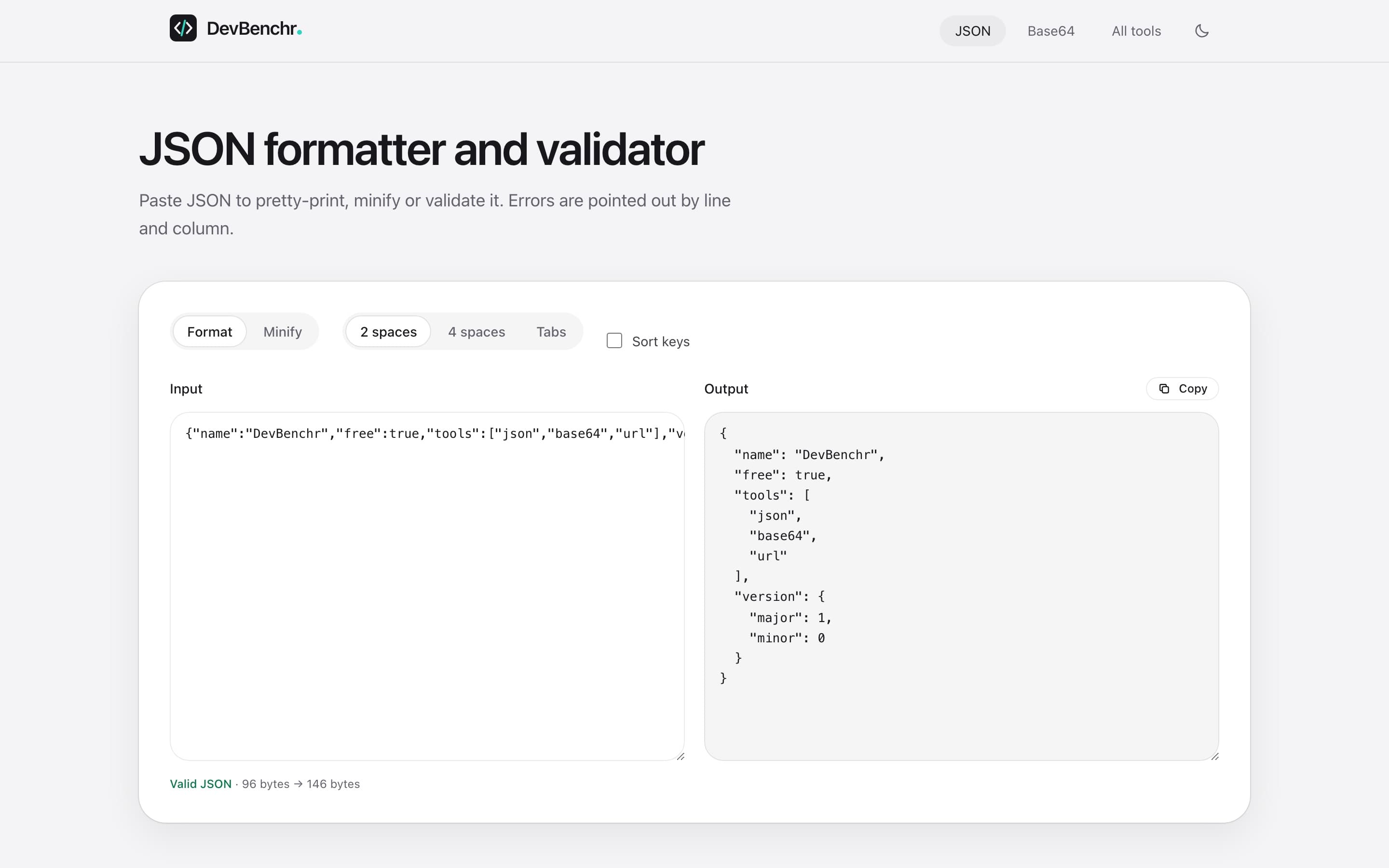Click the DevBenchr code logo icon
1389x868 pixels.
pyautogui.click(x=183, y=28)
